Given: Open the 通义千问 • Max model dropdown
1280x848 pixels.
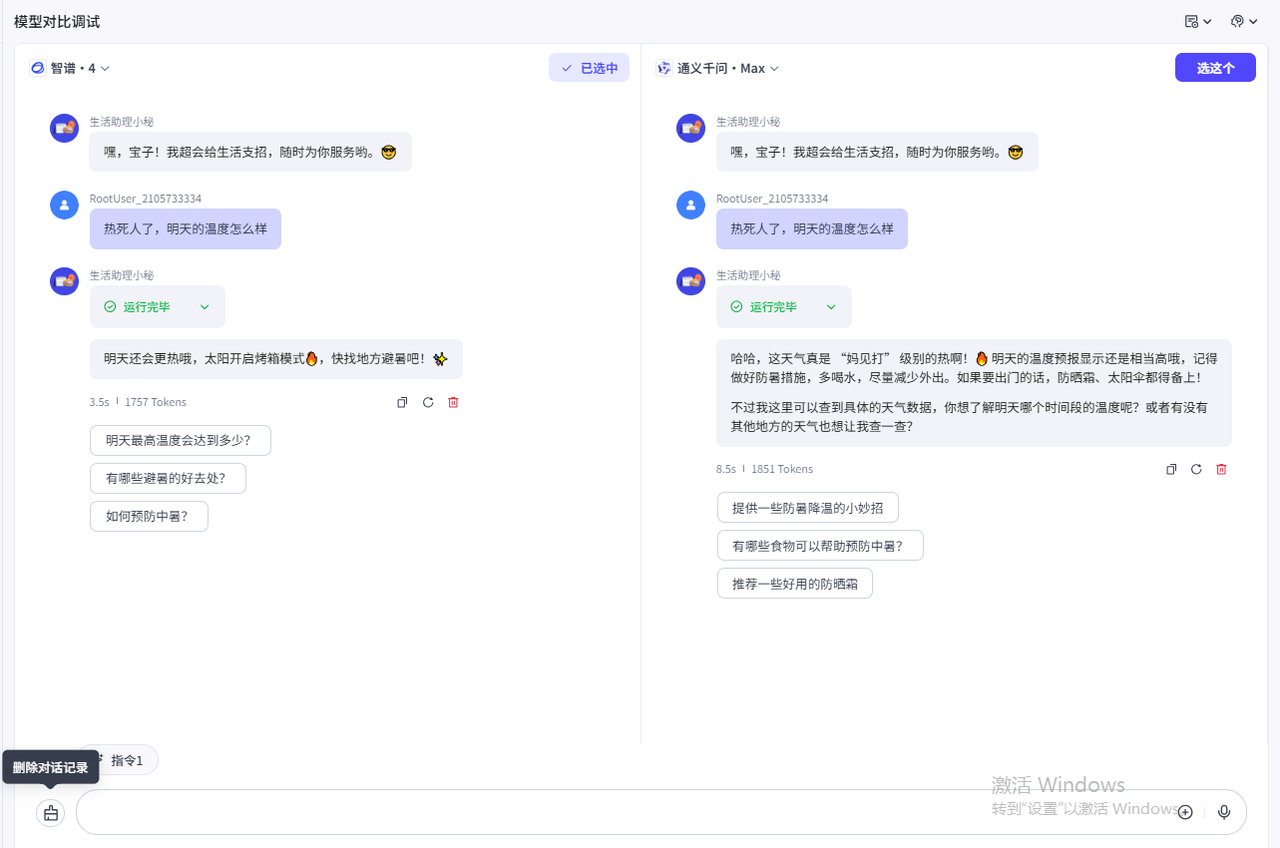Looking at the screenshot, I should coord(718,68).
